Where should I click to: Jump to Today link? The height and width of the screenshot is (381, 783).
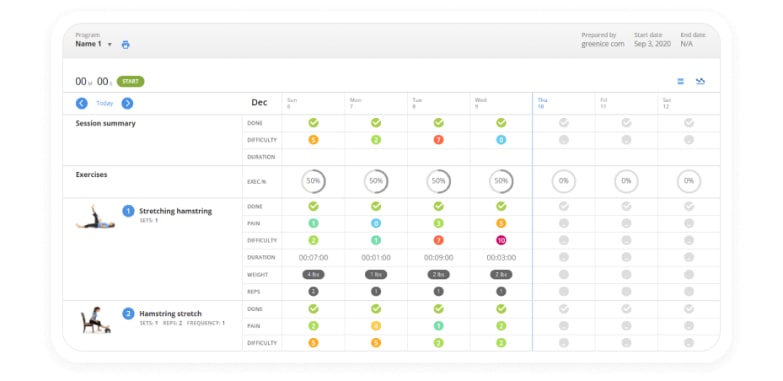(104, 103)
